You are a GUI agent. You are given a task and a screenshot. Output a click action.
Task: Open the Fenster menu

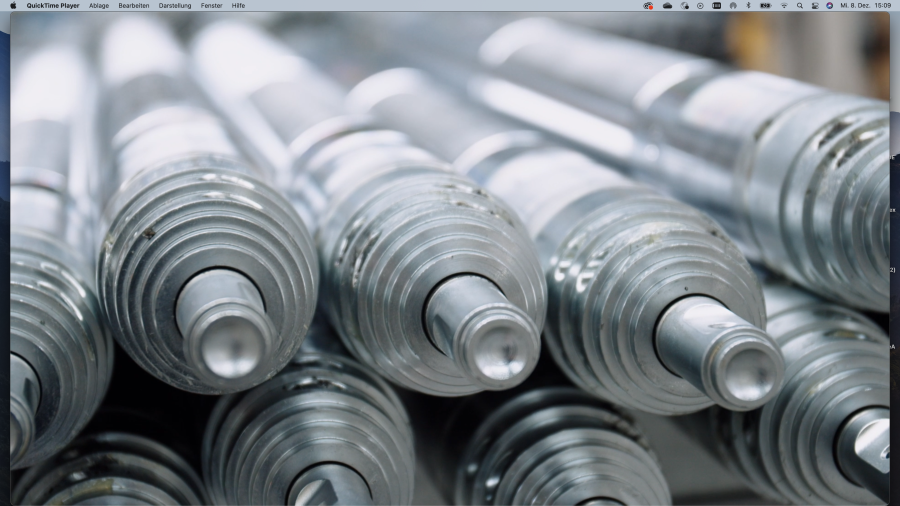(x=212, y=5)
